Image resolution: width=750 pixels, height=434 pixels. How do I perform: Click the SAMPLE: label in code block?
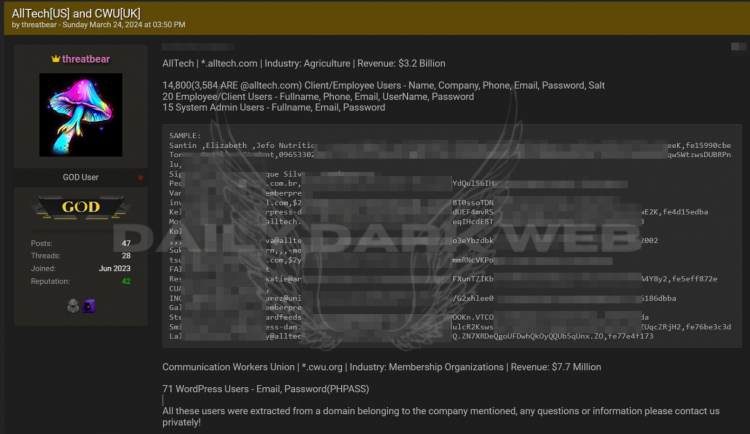click(x=185, y=136)
